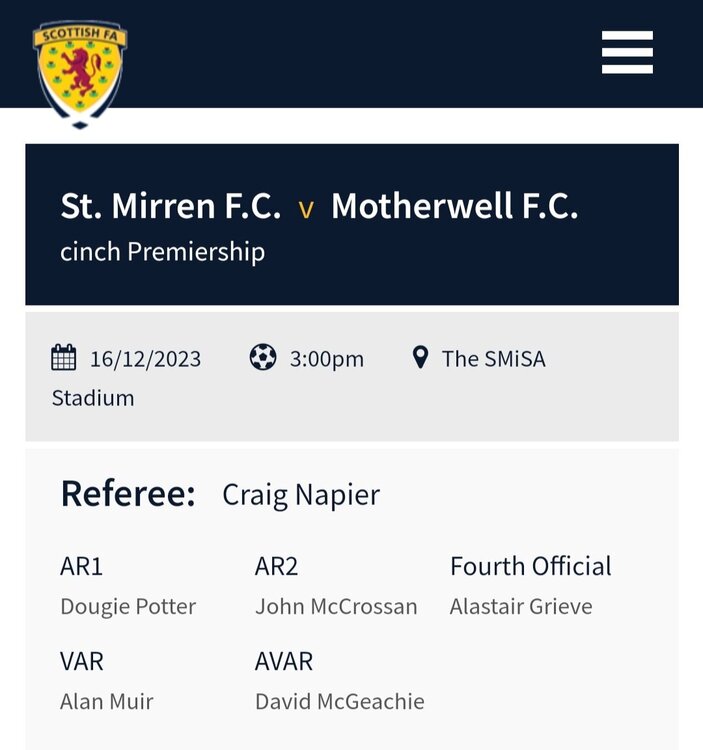Select the St. Mirren F.C. team name
Viewport: 703px width, 750px height.
[x=171, y=206]
